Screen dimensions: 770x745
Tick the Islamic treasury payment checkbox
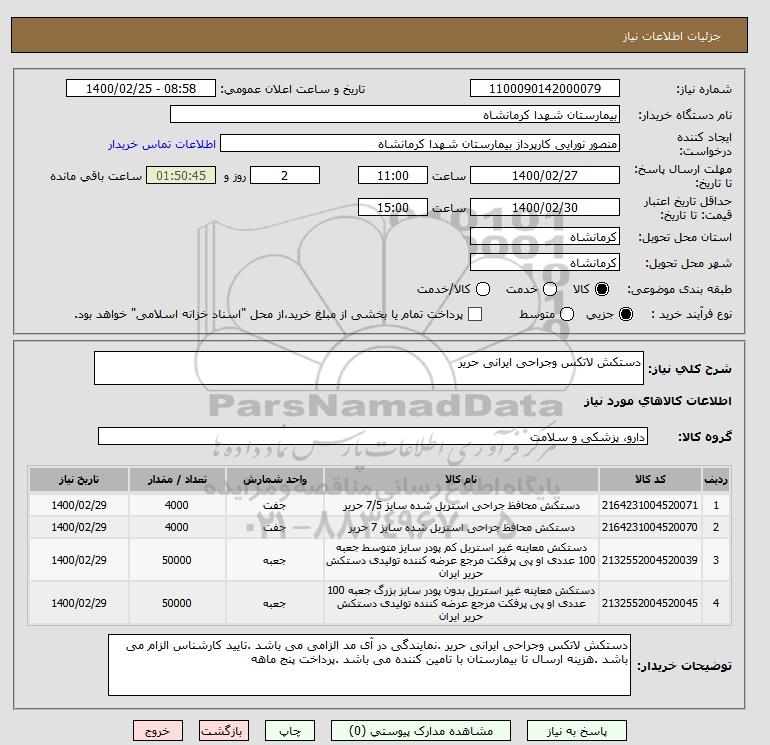475,314
